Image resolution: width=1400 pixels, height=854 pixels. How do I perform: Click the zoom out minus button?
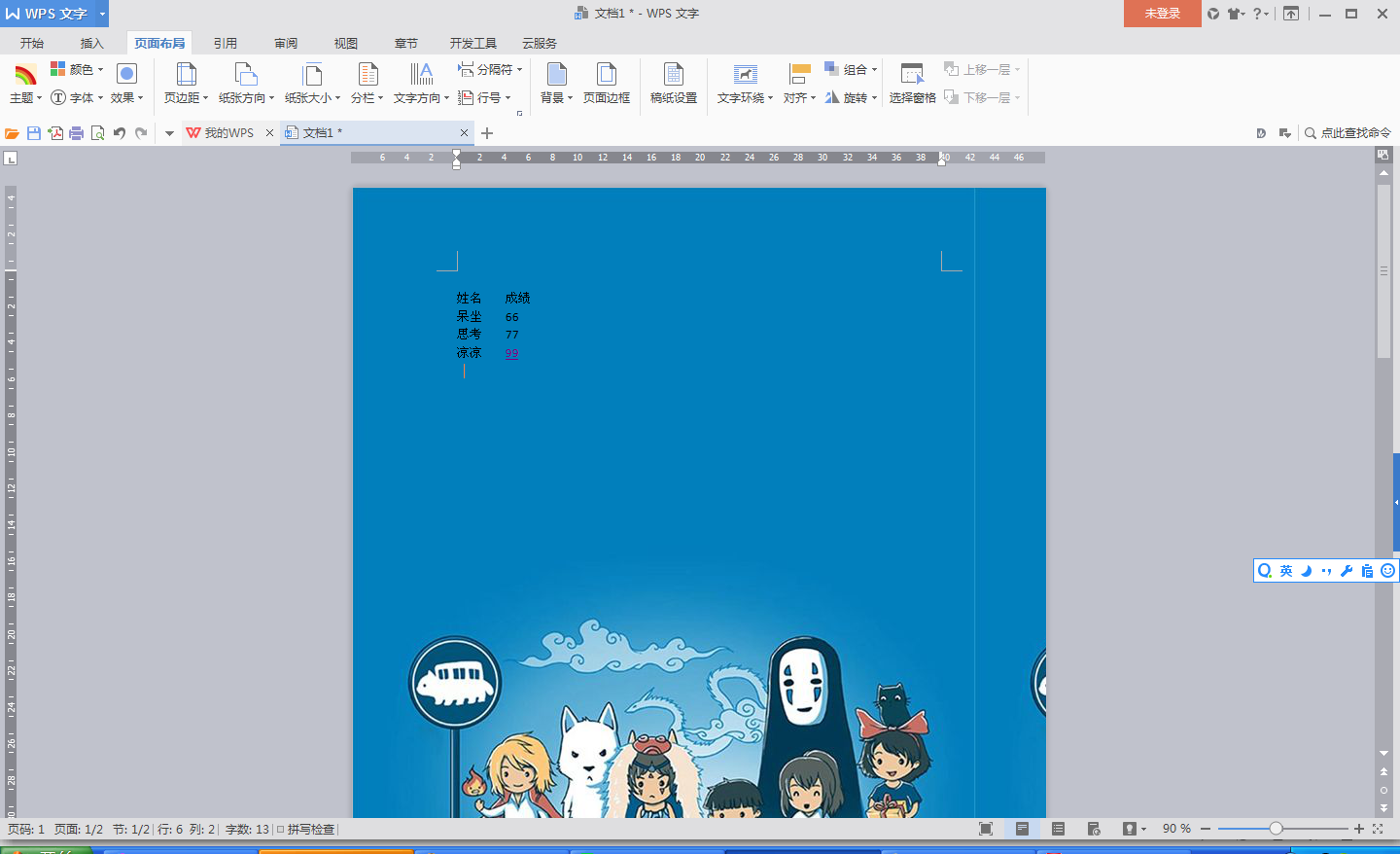click(x=1206, y=829)
